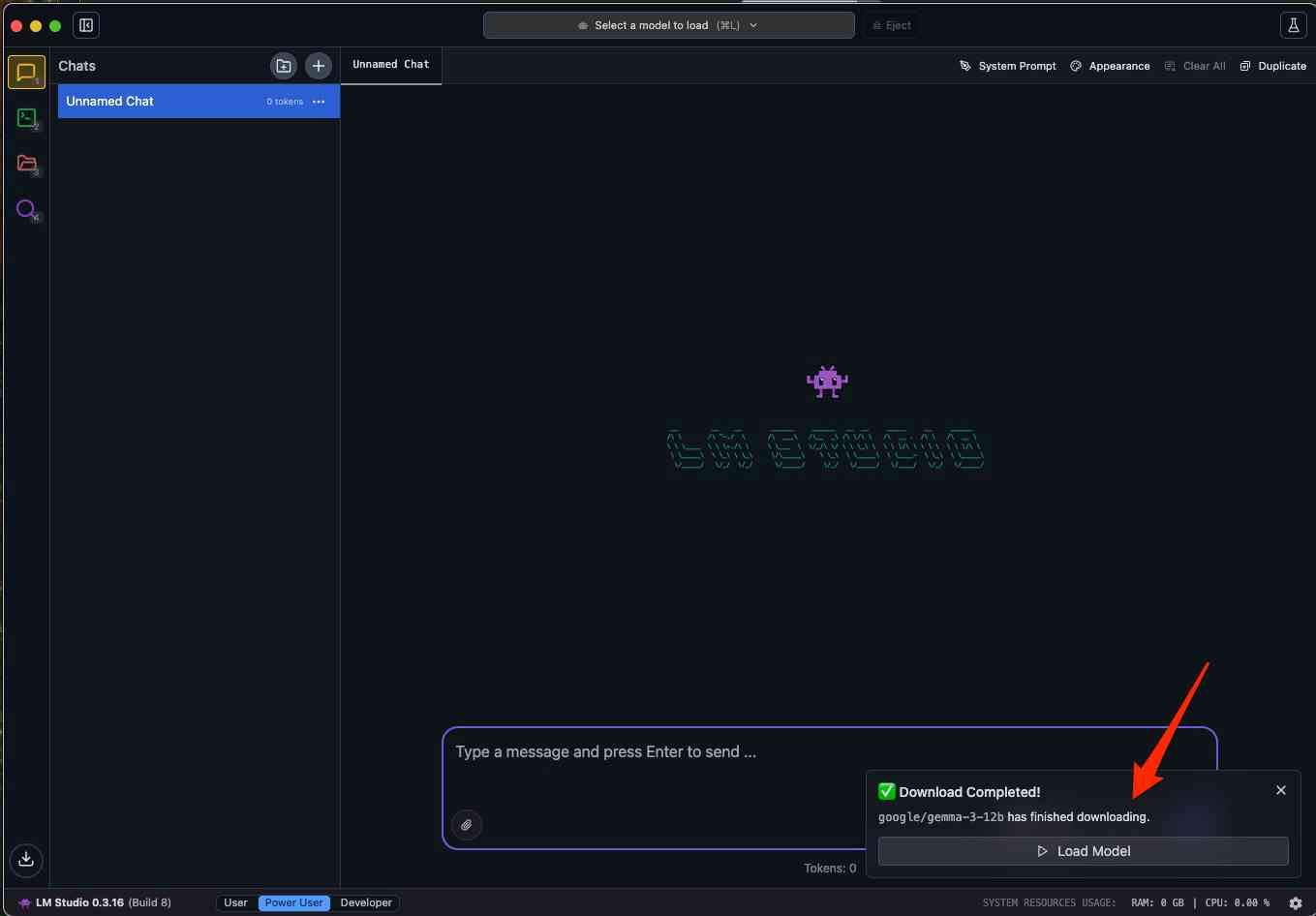Open the Downloads panel icon
Image resolution: width=1316 pixels, height=916 pixels.
point(26,859)
